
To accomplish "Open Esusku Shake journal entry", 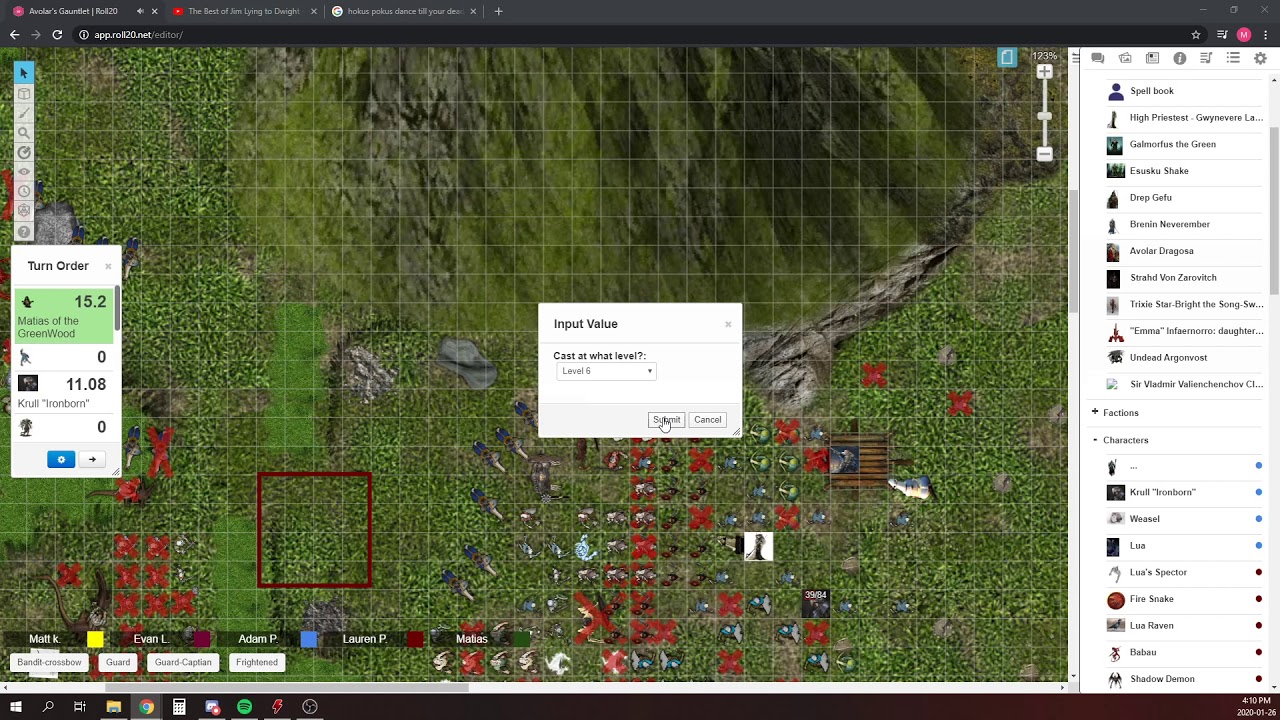I will (1185, 171).
